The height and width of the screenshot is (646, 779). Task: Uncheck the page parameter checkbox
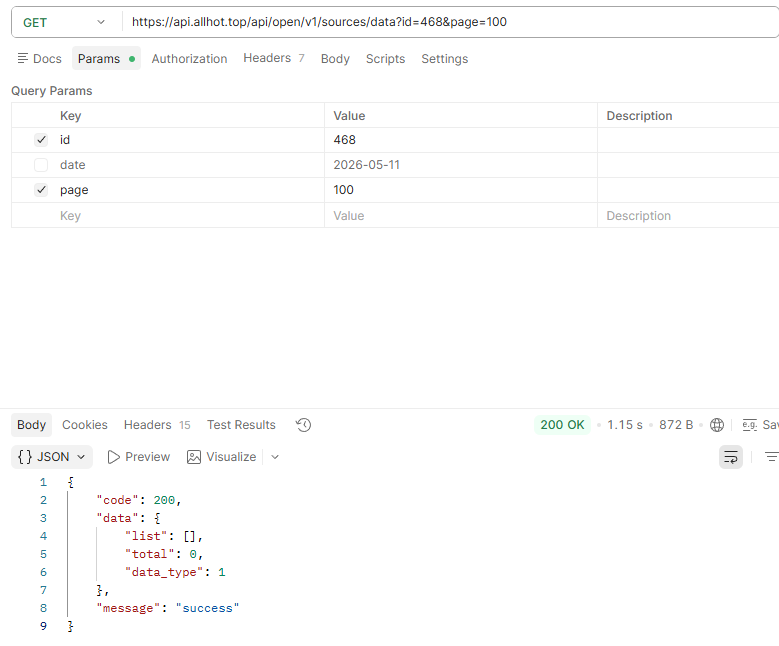point(41,190)
